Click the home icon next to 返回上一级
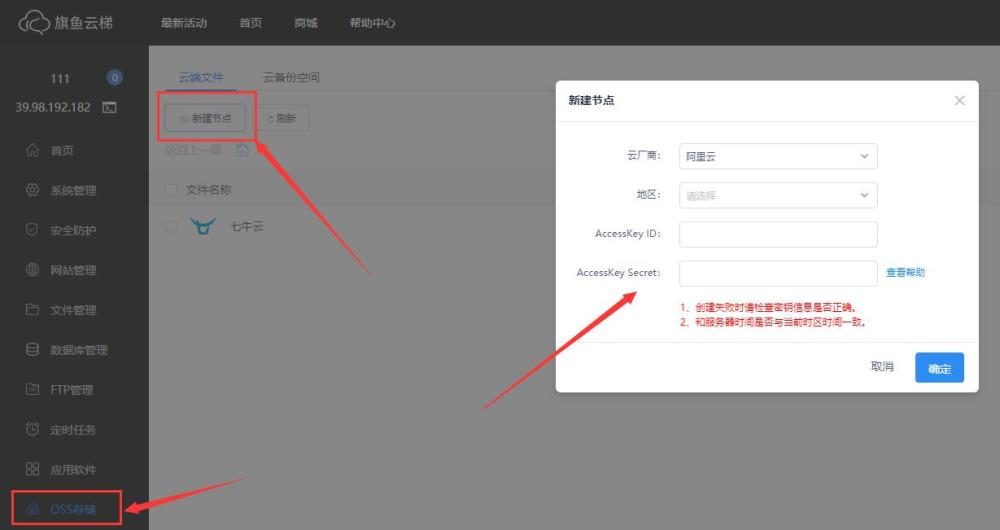This screenshot has width=1000, height=530. pos(242,150)
